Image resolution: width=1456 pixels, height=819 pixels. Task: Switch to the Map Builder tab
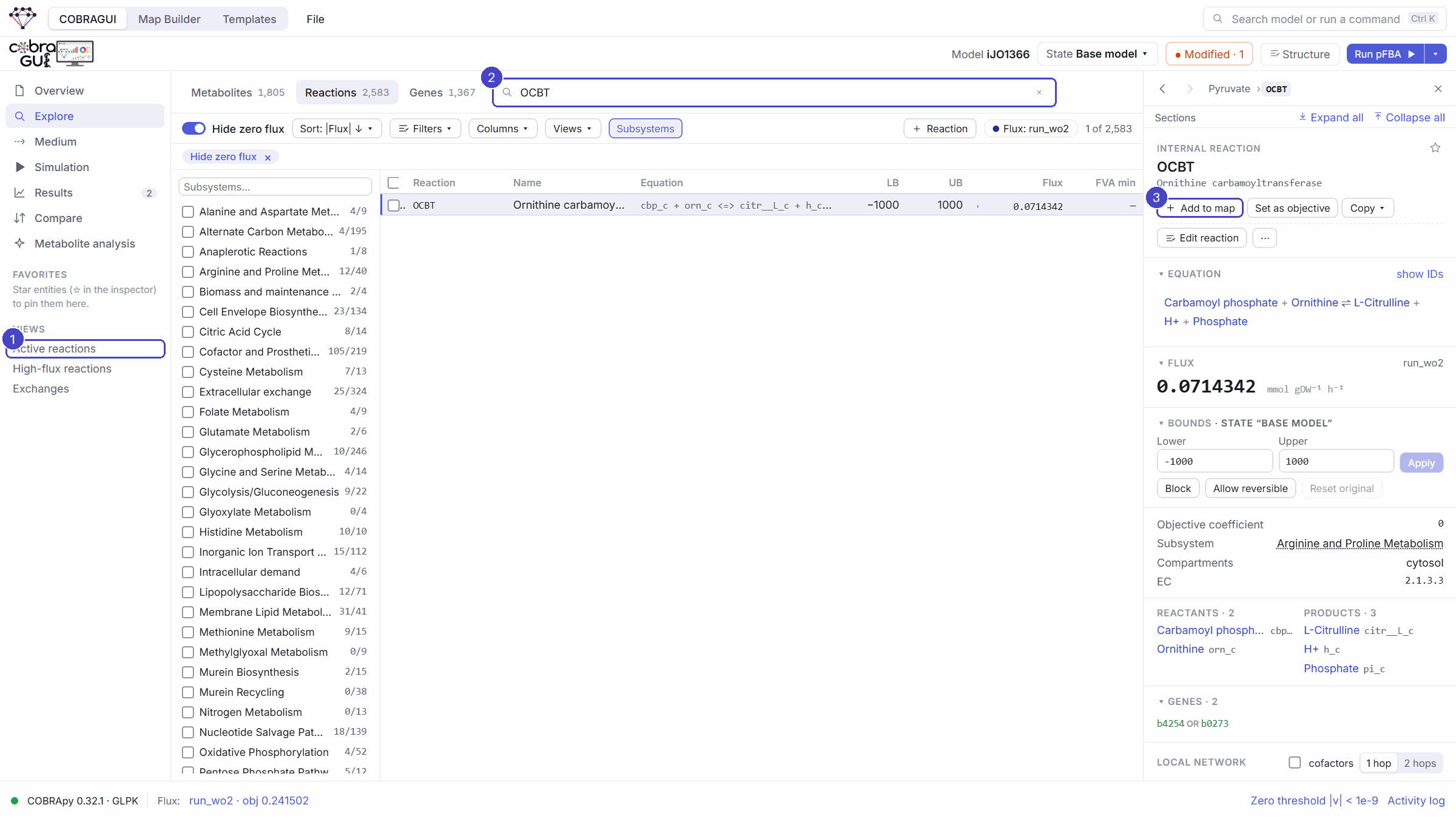click(169, 19)
